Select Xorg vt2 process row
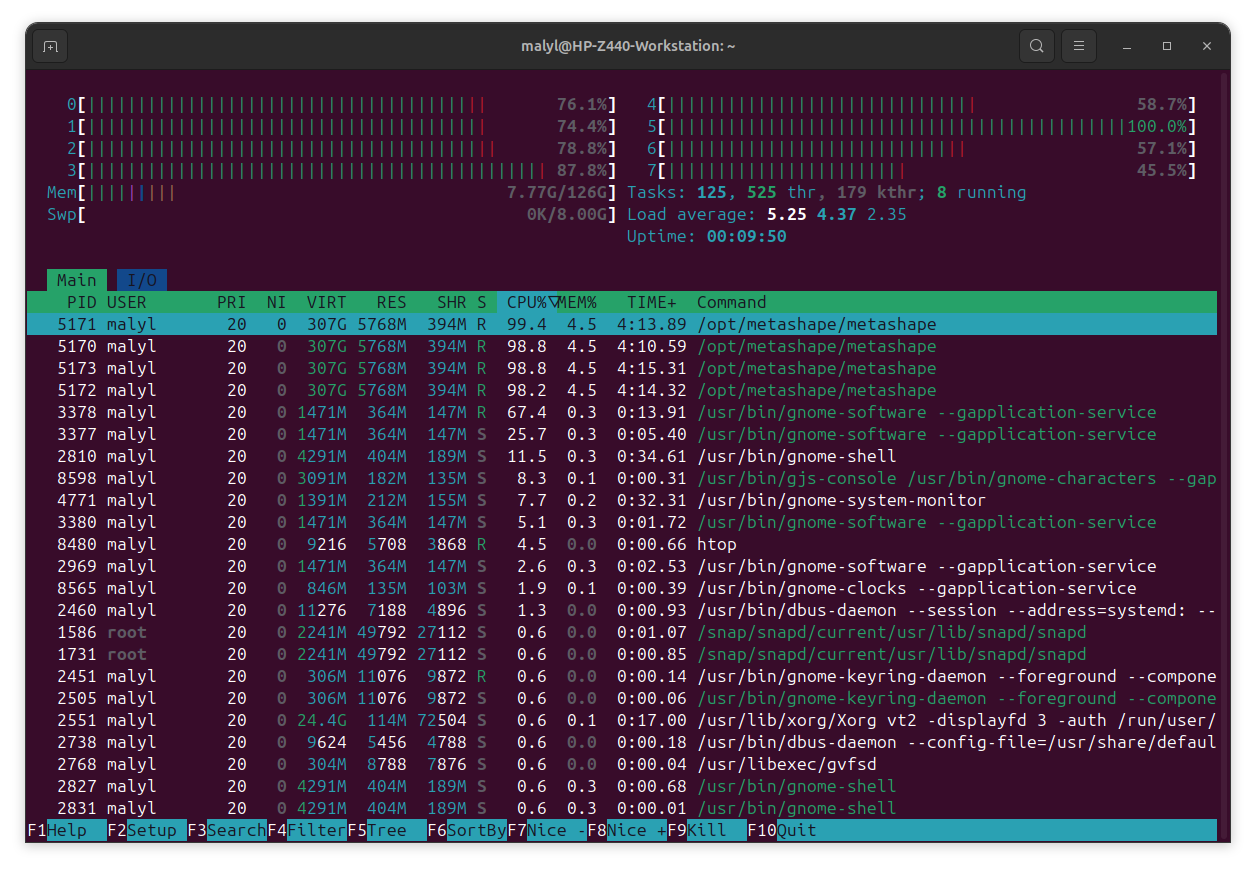Image resolution: width=1256 pixels, height=871 pixels. pyautogui.click(x=622, y=720)
